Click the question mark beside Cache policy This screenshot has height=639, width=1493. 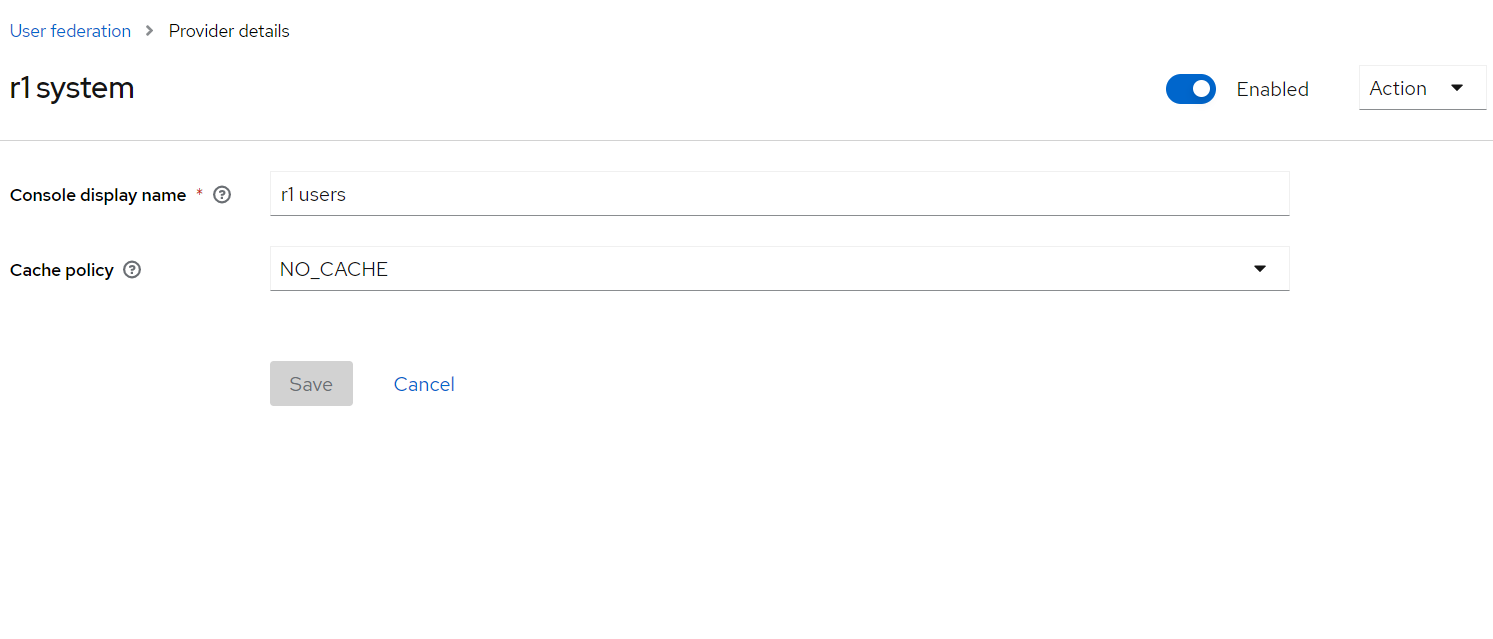point(132,270)
